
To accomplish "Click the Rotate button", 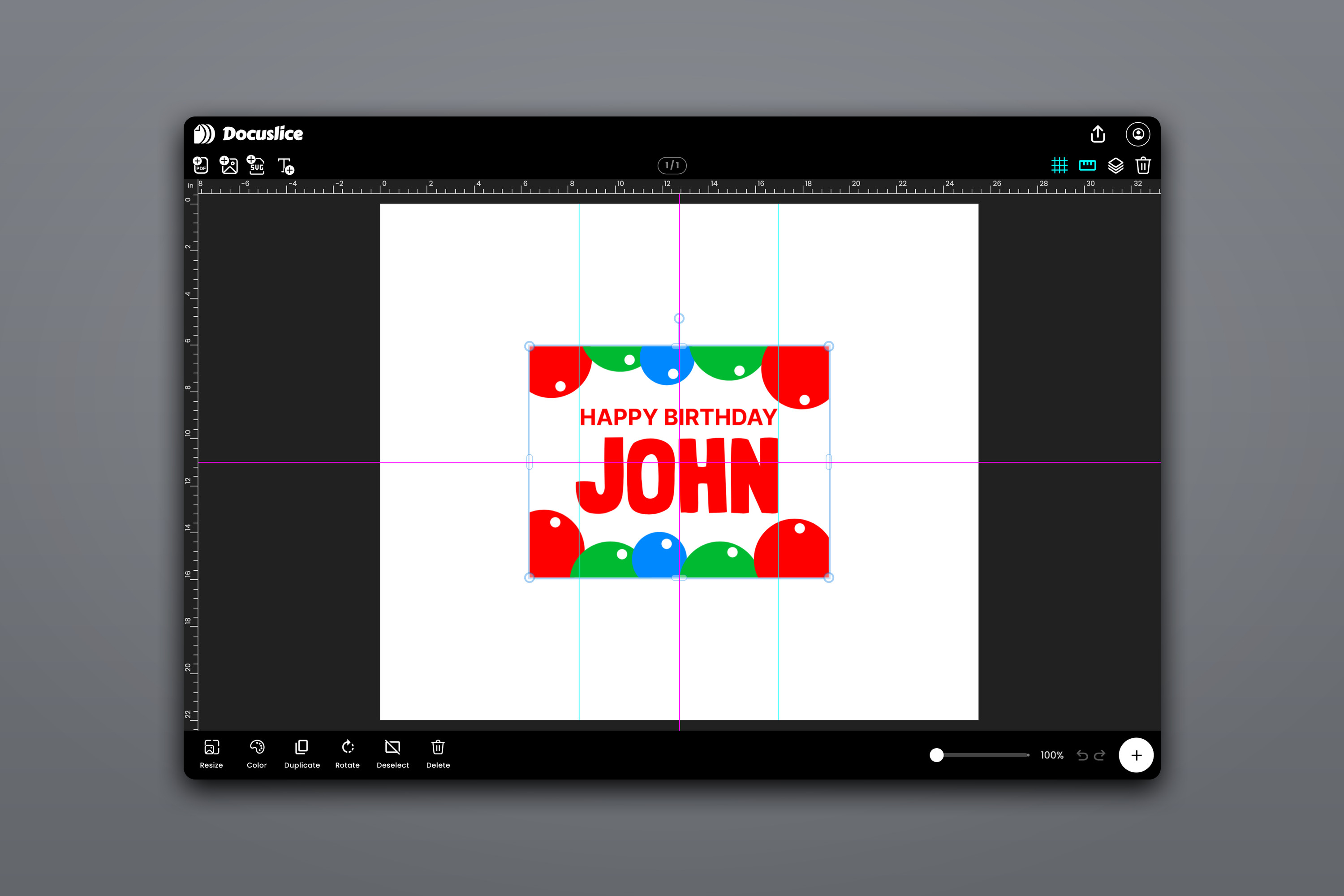I will click(348, 754).
